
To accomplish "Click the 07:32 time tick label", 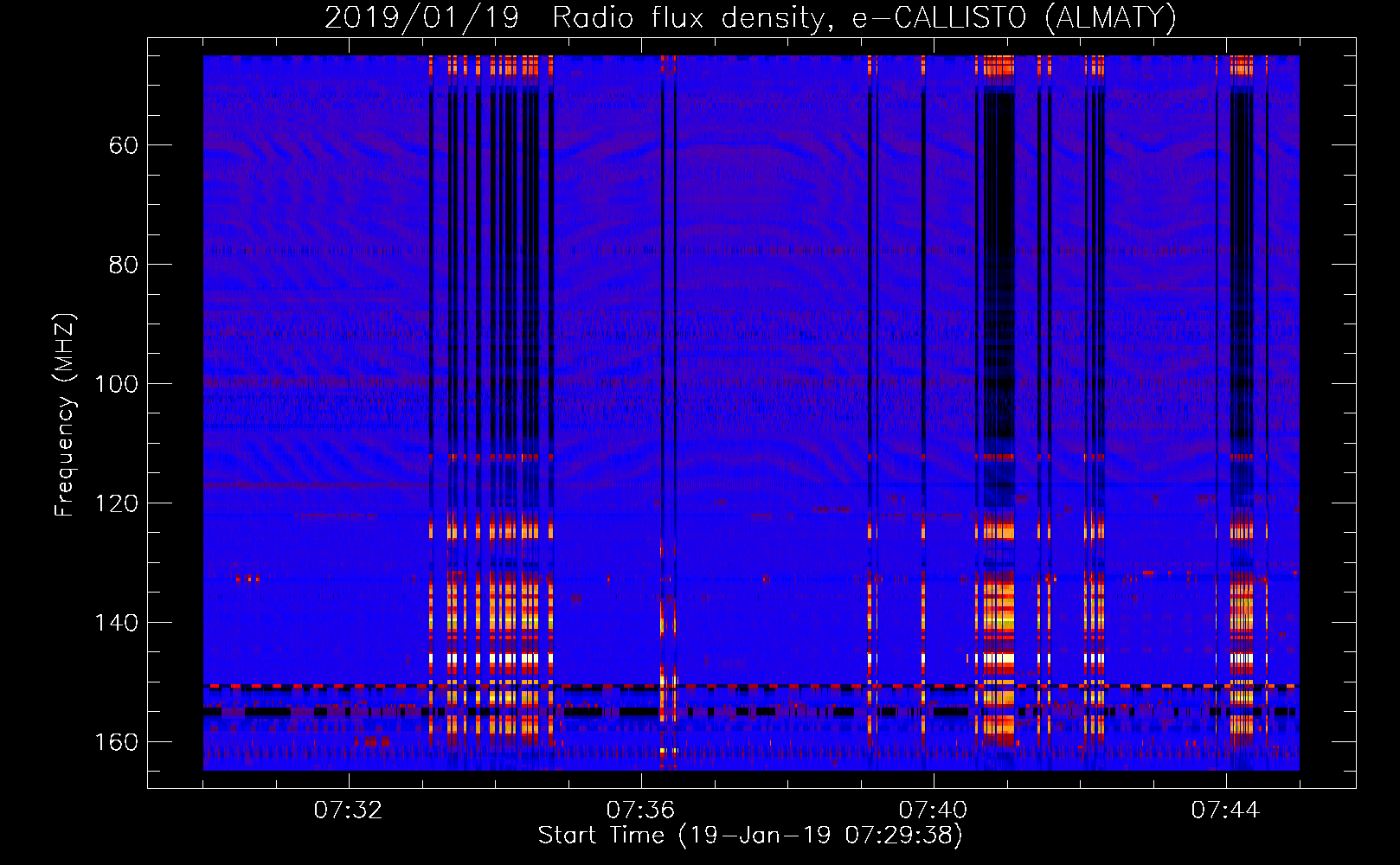I will tap(348, 811).
